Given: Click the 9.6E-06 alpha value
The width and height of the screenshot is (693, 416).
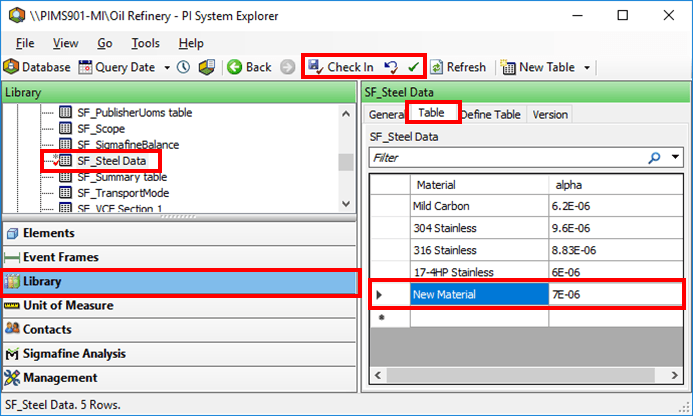Looking at the screenshot, I should [571, 228].
